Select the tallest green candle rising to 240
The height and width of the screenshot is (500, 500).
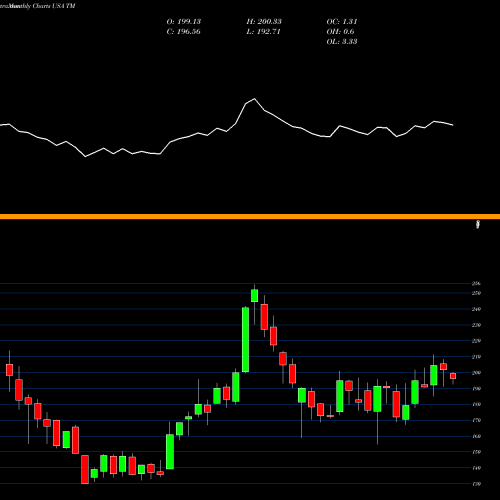[245, 340]
